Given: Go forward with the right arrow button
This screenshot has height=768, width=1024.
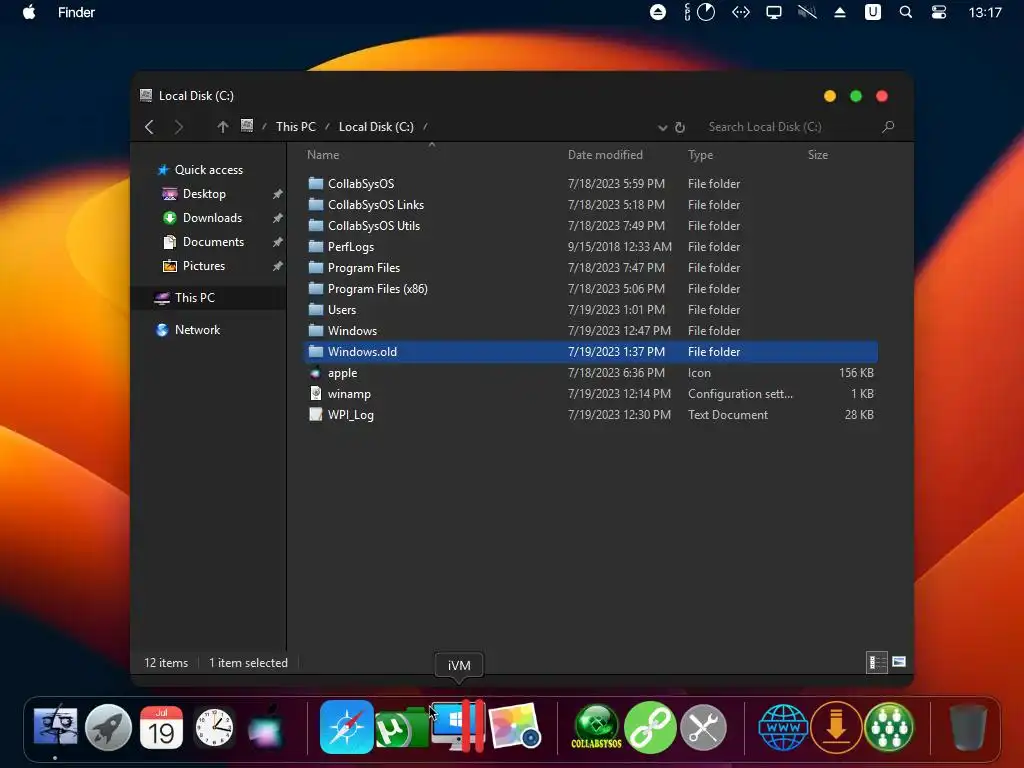Looking at the screenshot, I should [179, 127].
